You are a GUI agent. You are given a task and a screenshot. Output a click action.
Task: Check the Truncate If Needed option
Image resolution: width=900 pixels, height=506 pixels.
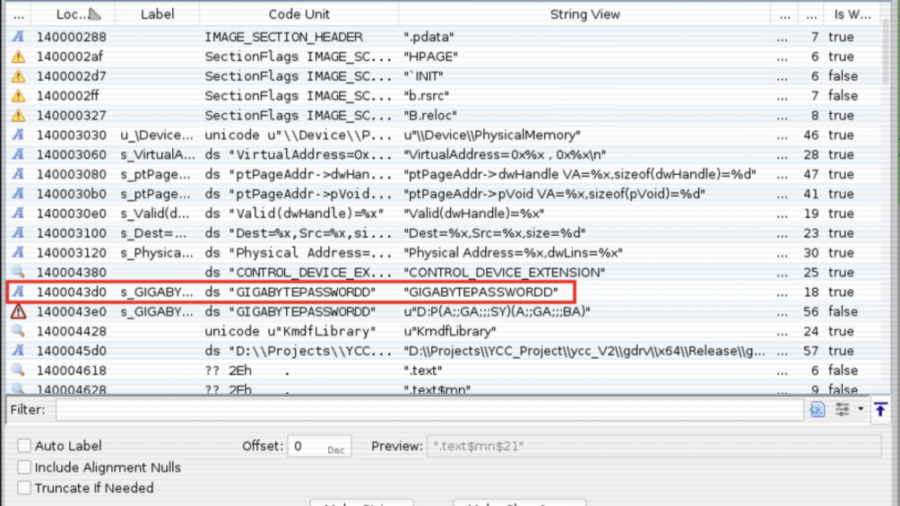[x=24, y=488]
